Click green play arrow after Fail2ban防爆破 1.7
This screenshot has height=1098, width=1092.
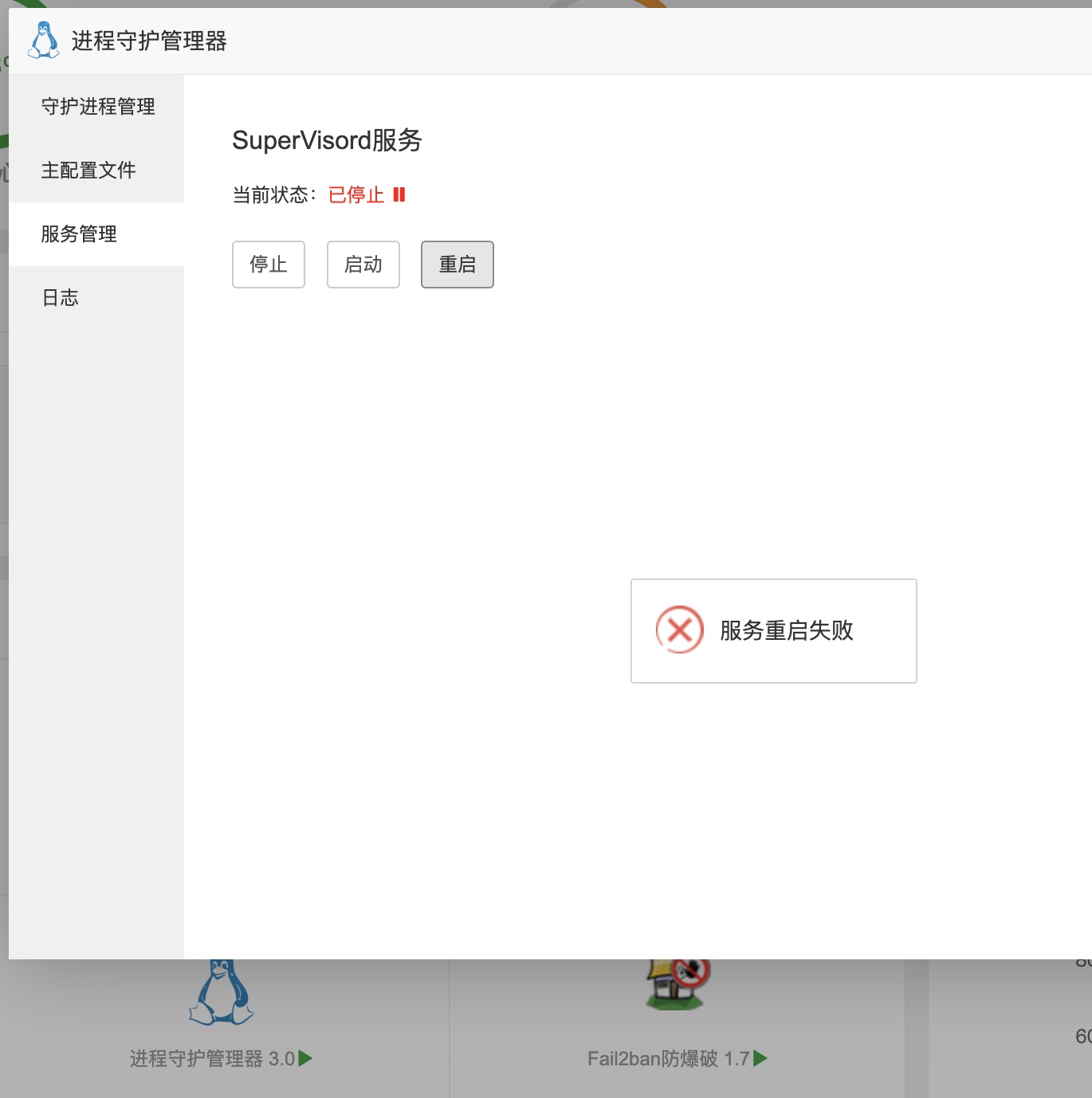[x=760, y=1058]
